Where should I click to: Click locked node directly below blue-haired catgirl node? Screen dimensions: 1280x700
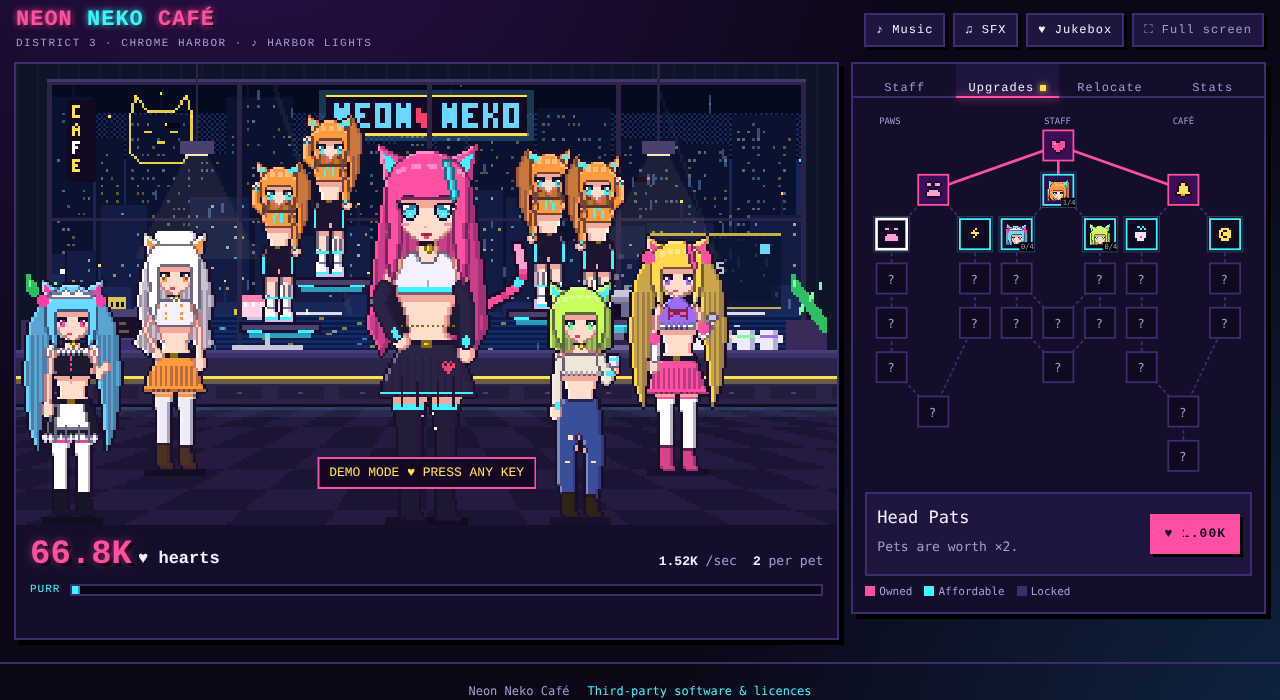pyautogui.click(x=1017, y=278)
